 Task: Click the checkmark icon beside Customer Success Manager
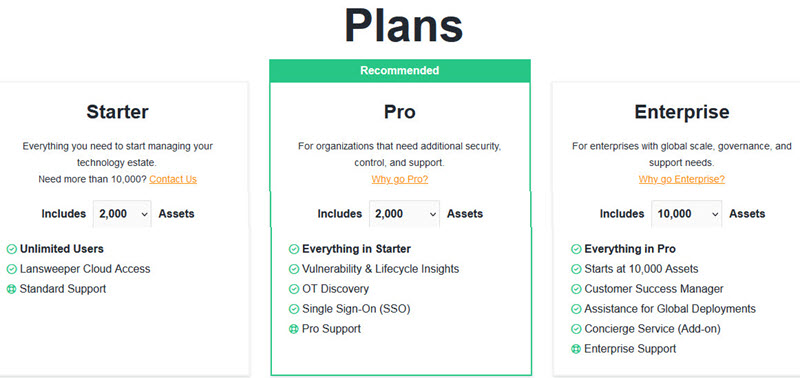(576, 289)
